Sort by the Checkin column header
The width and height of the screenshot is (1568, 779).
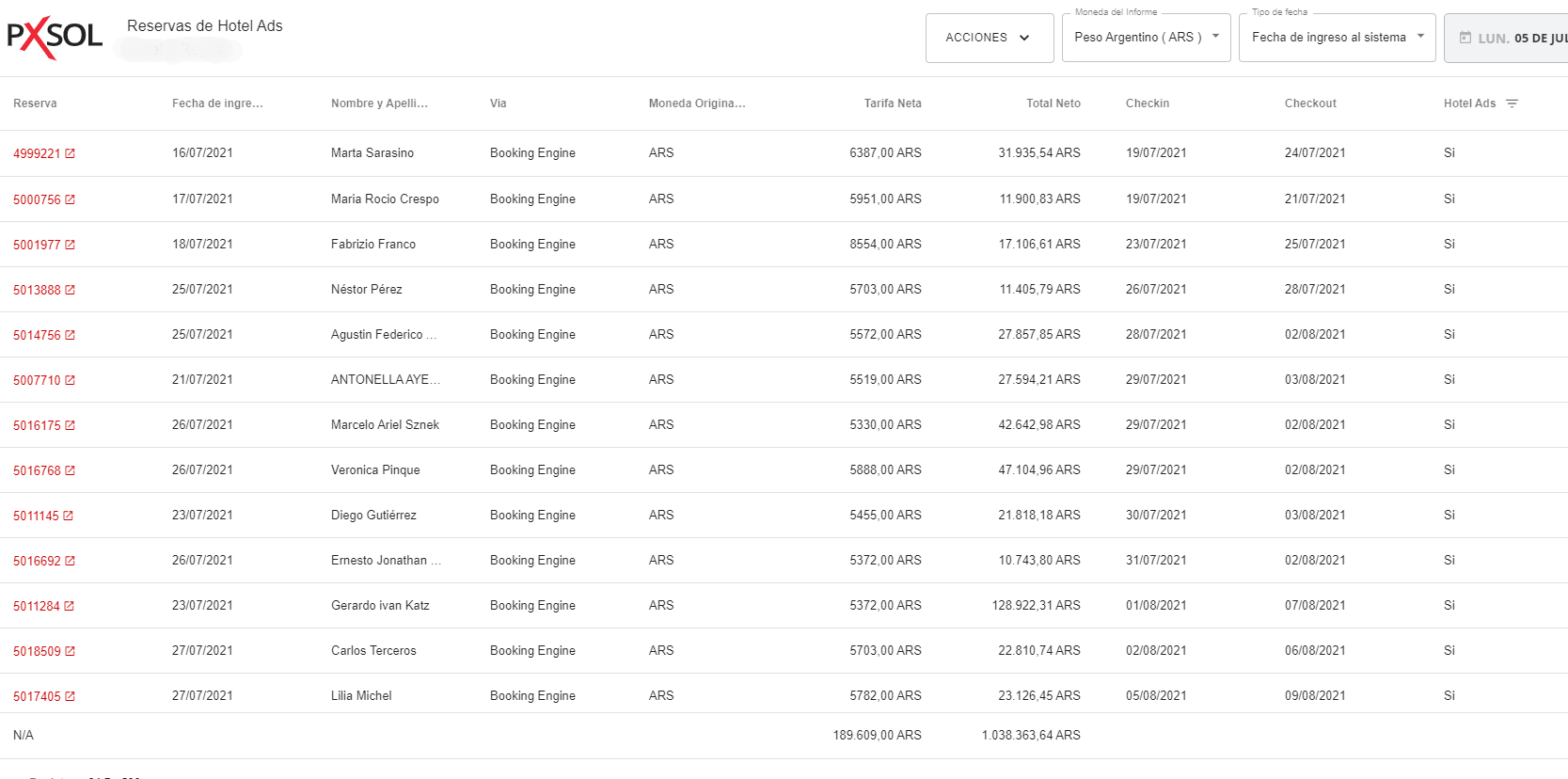click(x=1147, y=103)
